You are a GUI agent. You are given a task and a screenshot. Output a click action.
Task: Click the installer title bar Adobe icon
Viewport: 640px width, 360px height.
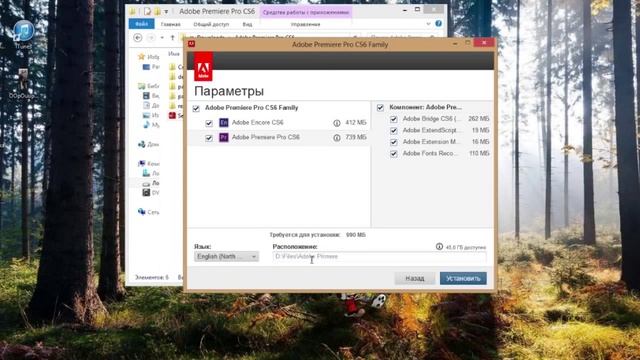tap(191, 44)
